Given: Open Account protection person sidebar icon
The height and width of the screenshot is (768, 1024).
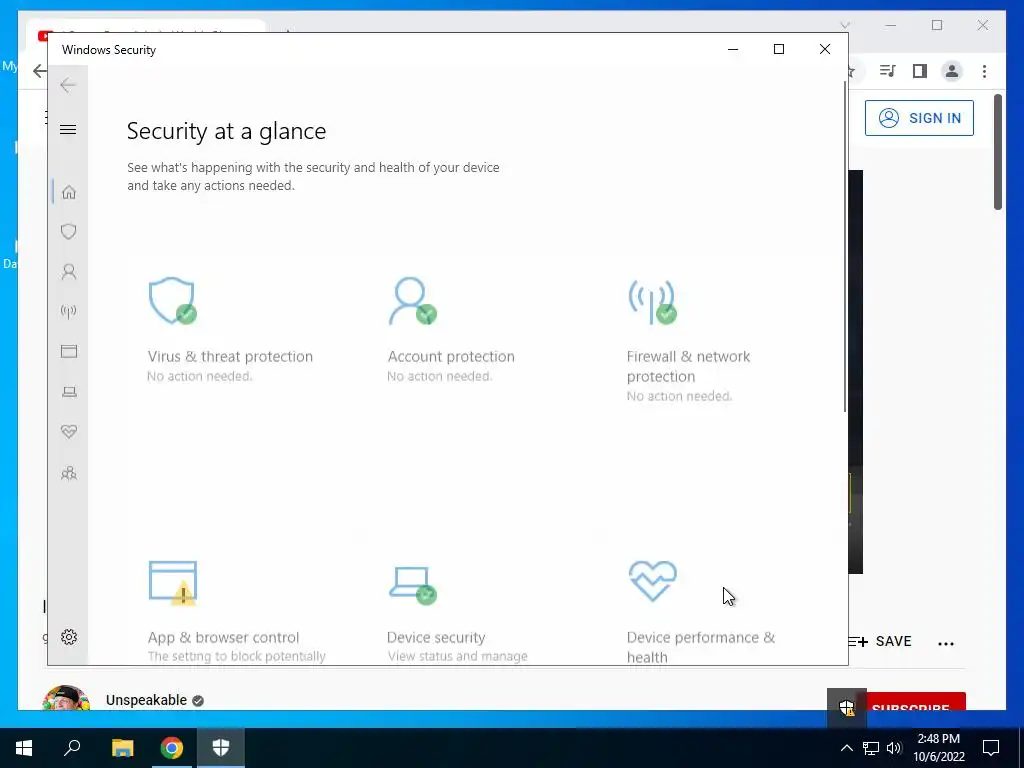Looking at the screenshot, I should (69, 272).
